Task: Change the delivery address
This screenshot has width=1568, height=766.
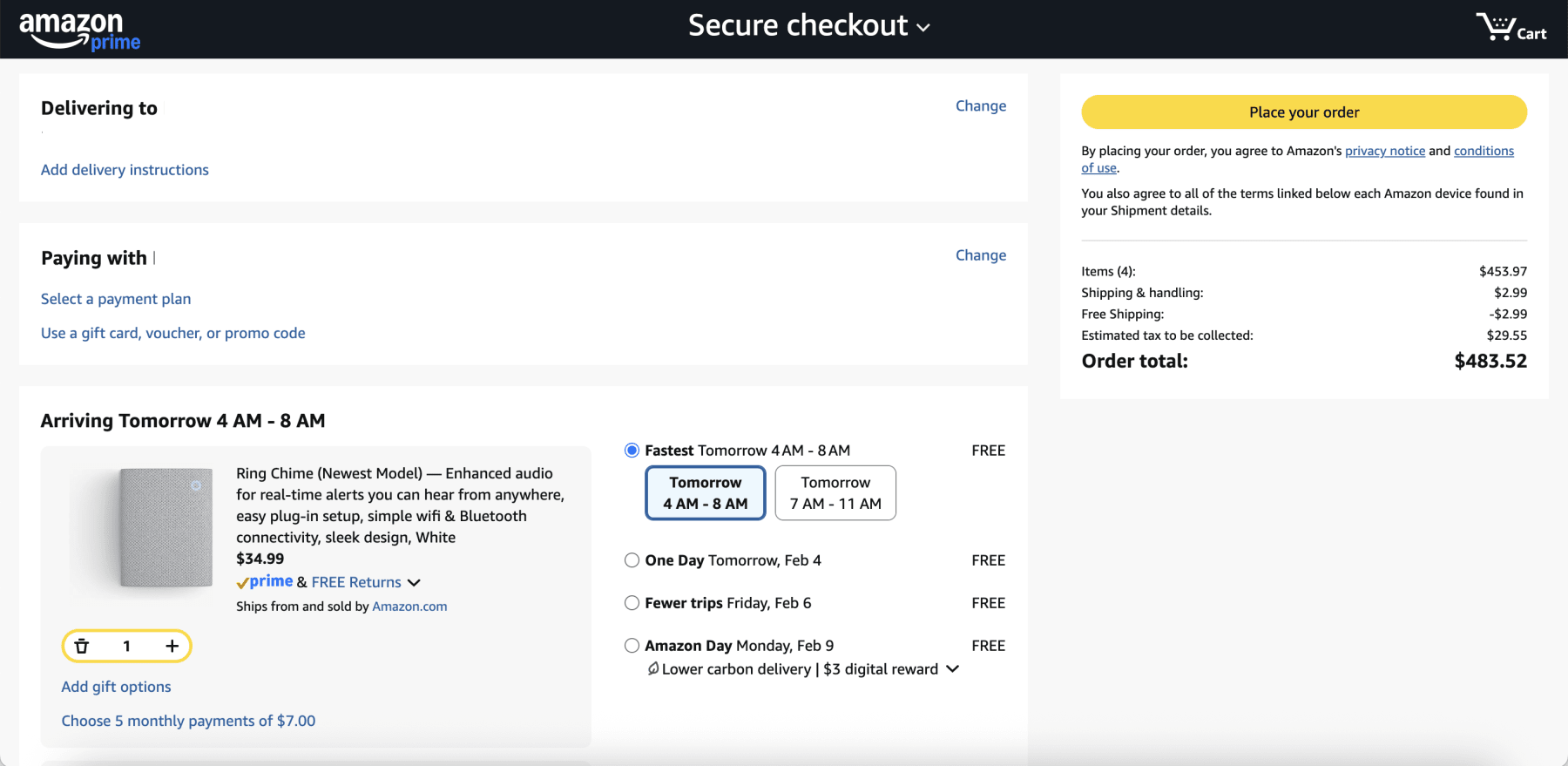Action: (x=981, y=105)
